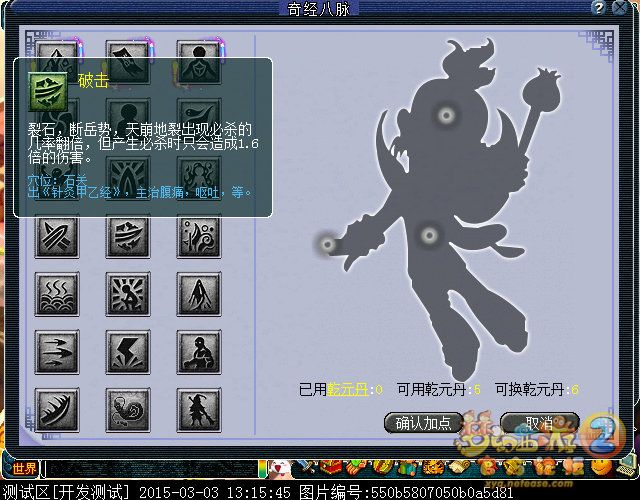
Task: Click the 奇经八脉 window title
Action: tap(319, 9)
